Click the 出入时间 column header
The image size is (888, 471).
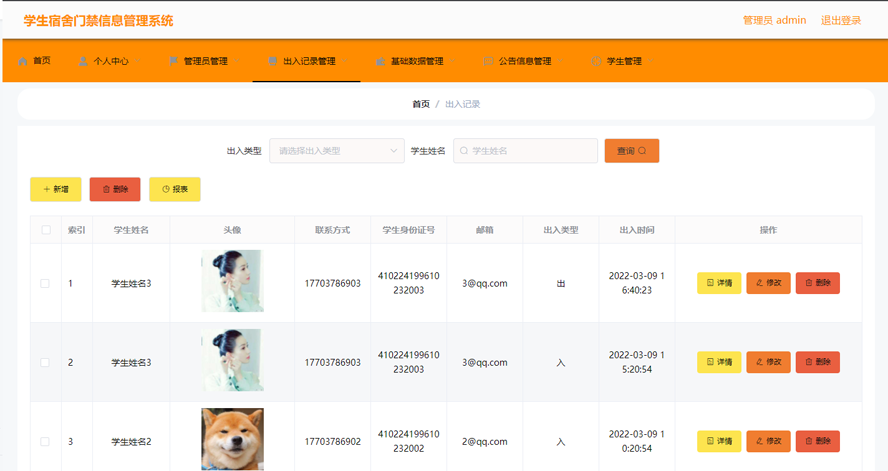637,230
